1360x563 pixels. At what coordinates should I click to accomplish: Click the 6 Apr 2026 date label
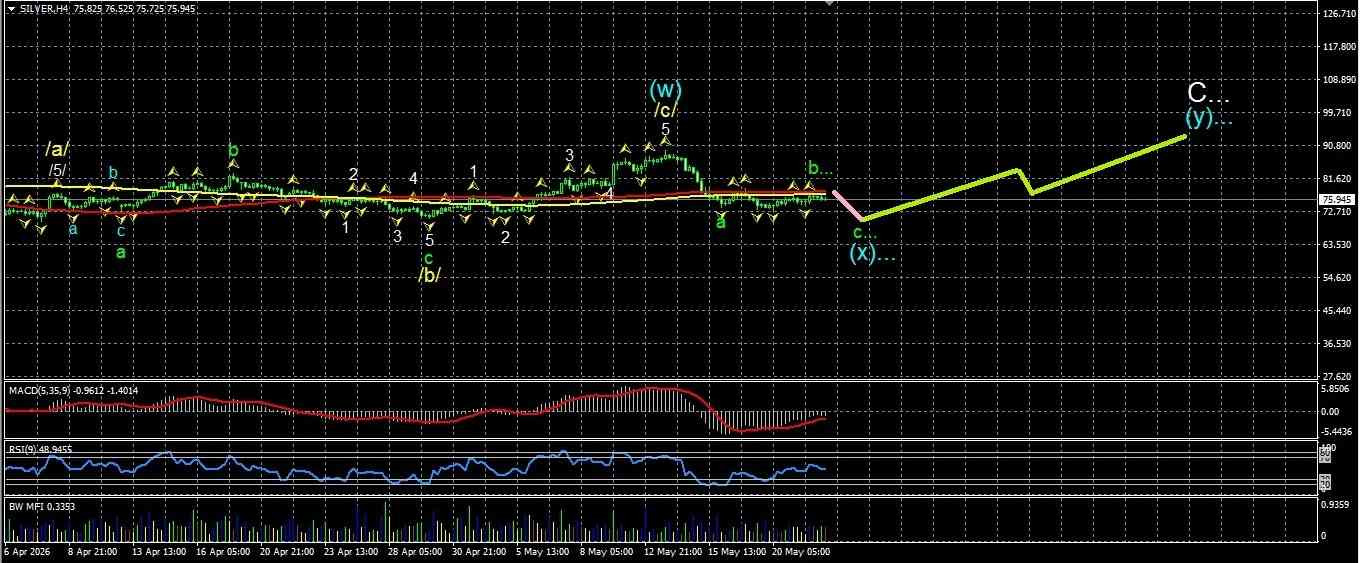pos(28,551)
